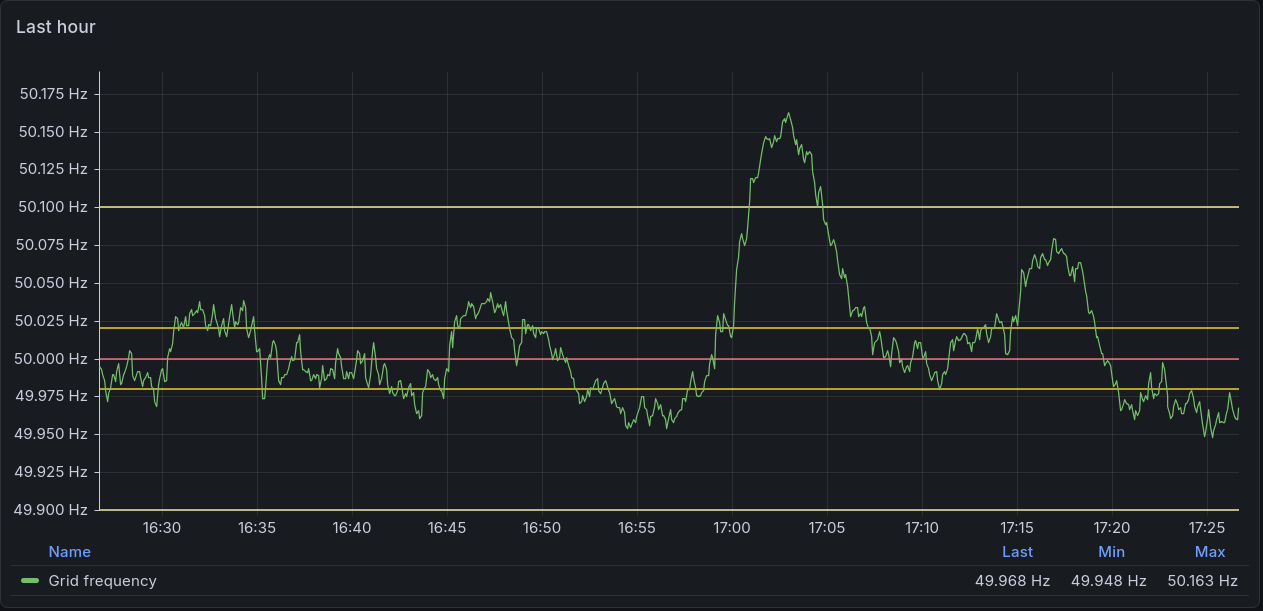Click the 50.000 Hz y-axis label

(53, 359)
